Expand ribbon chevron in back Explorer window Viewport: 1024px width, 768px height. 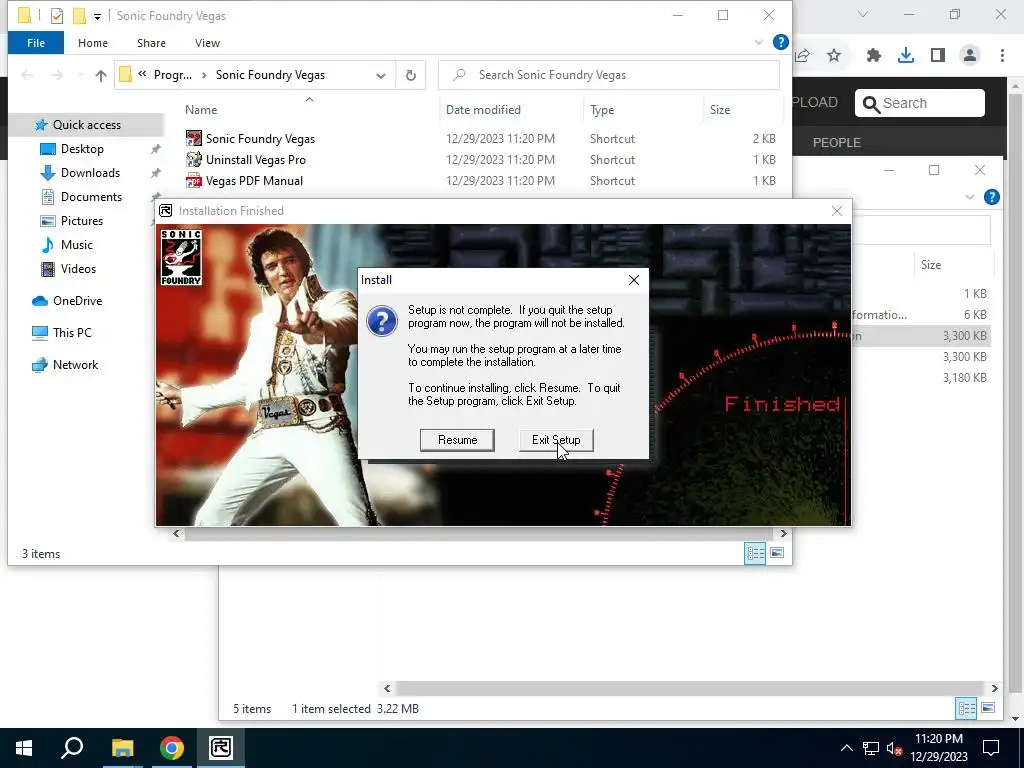970,197
